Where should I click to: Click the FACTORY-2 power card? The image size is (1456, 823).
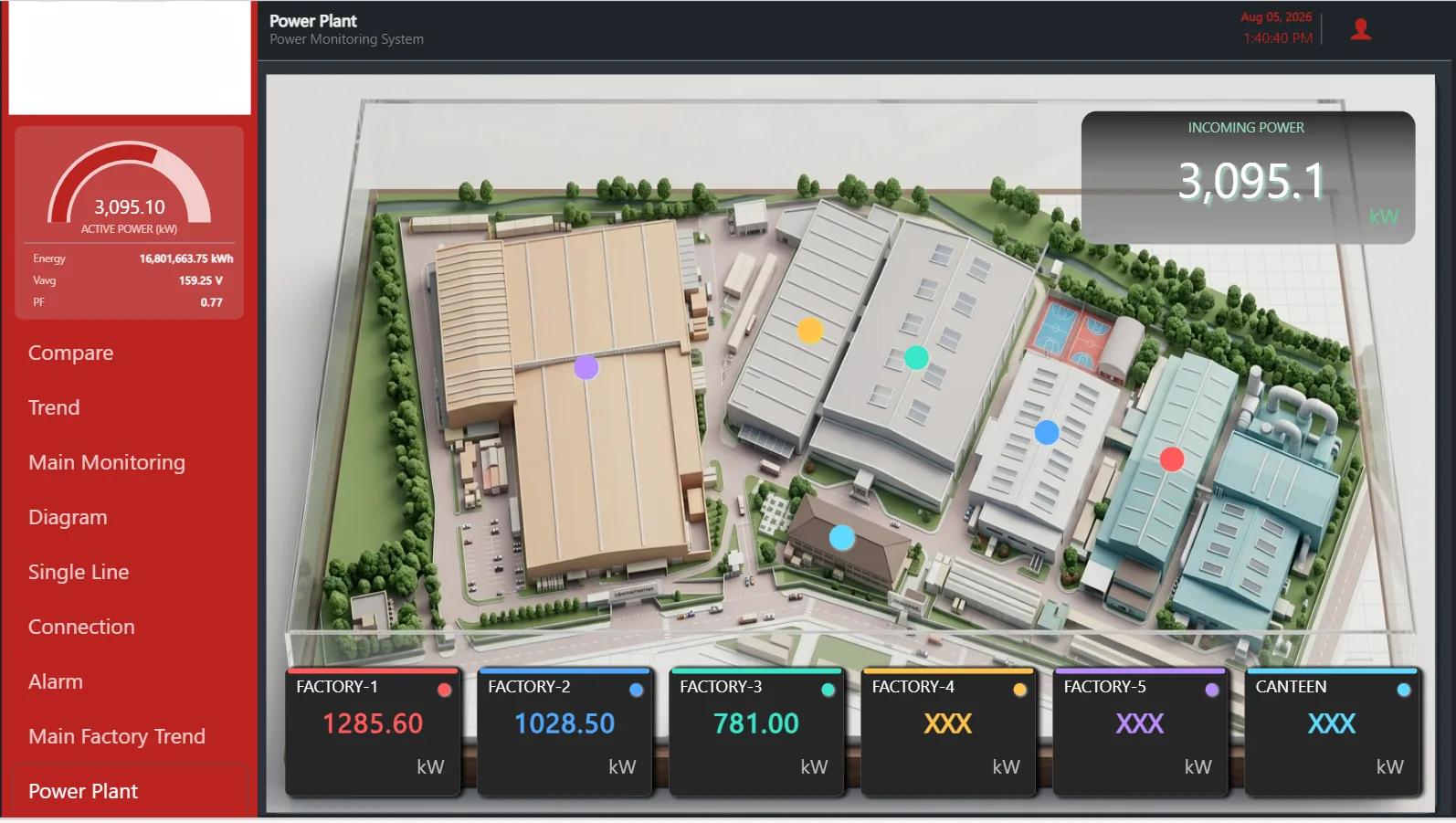564,732
